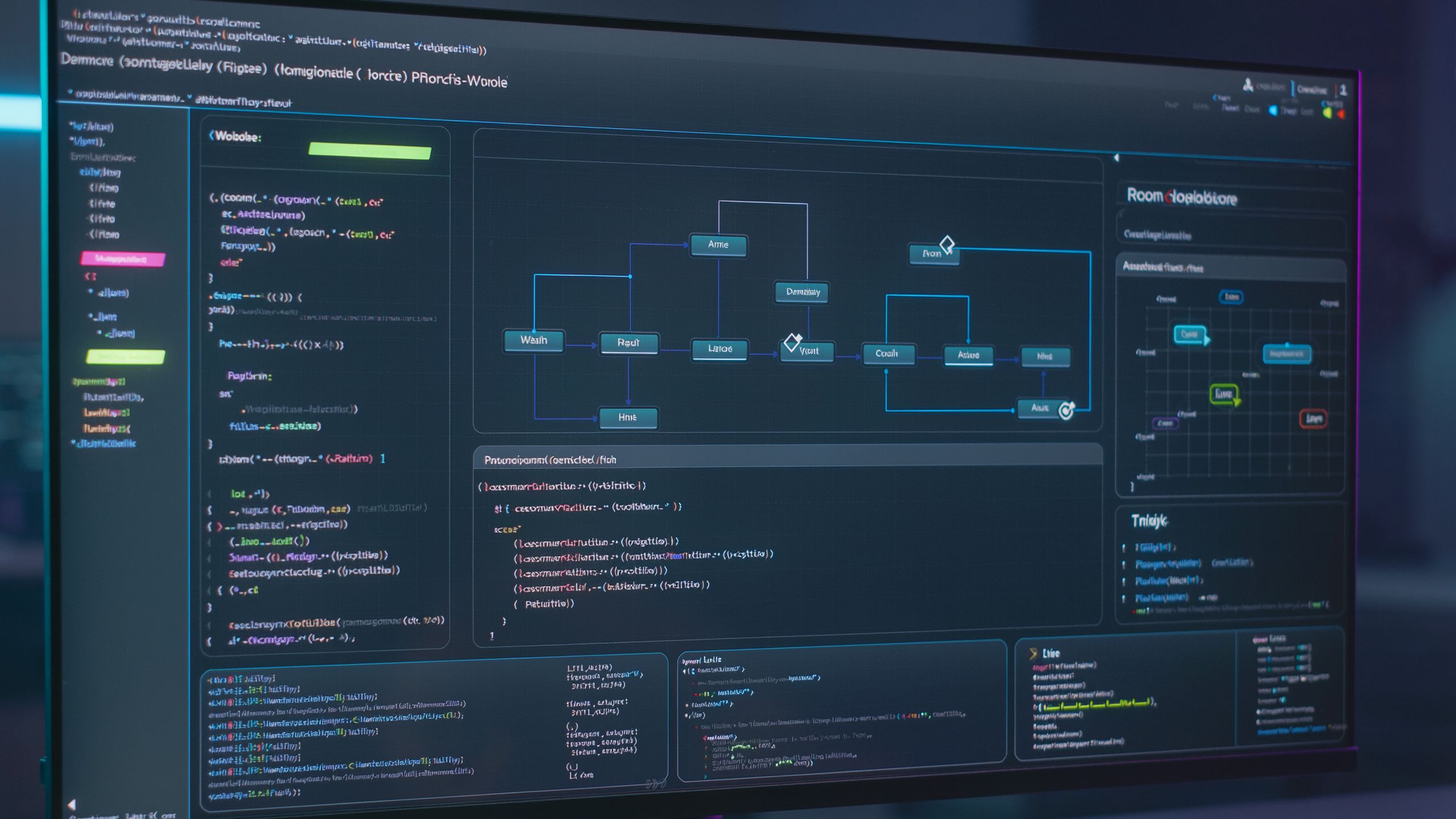Select the Hme node in the flowchart
Screen dimensions: 1456x819
[x=628, y=417]
